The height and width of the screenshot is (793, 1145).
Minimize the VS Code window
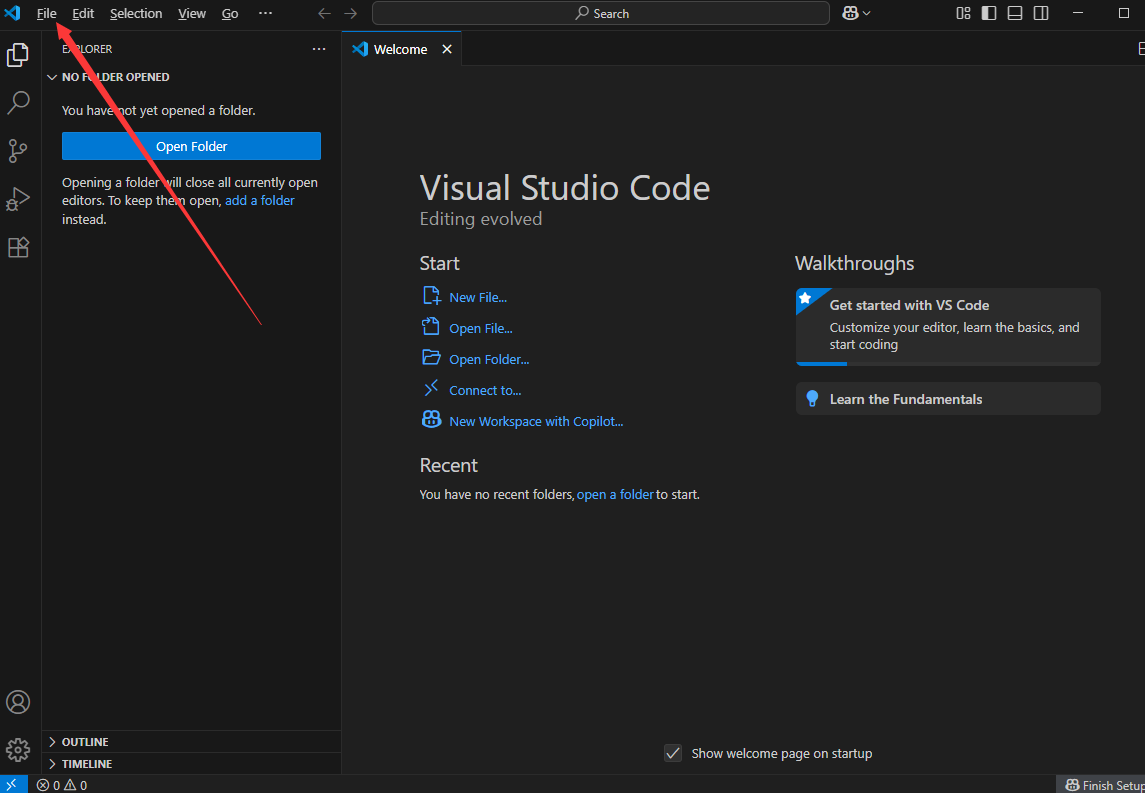tap(1079, 13)
